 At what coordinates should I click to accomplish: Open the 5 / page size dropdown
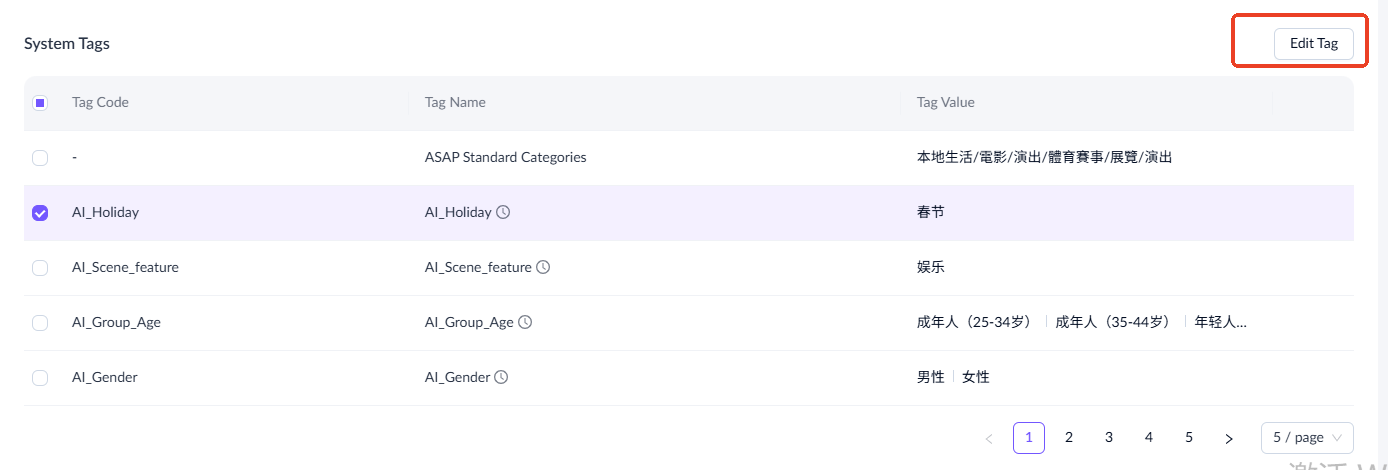click(x=1307, y=438)
